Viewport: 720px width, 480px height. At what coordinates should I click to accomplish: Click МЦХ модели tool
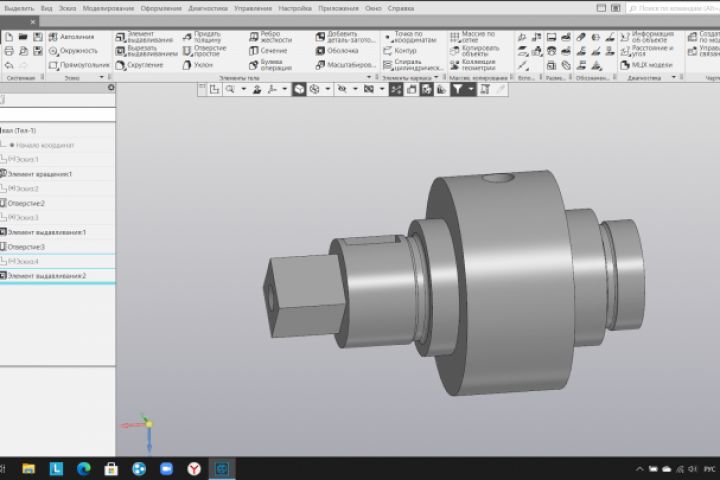pos(646,65)
